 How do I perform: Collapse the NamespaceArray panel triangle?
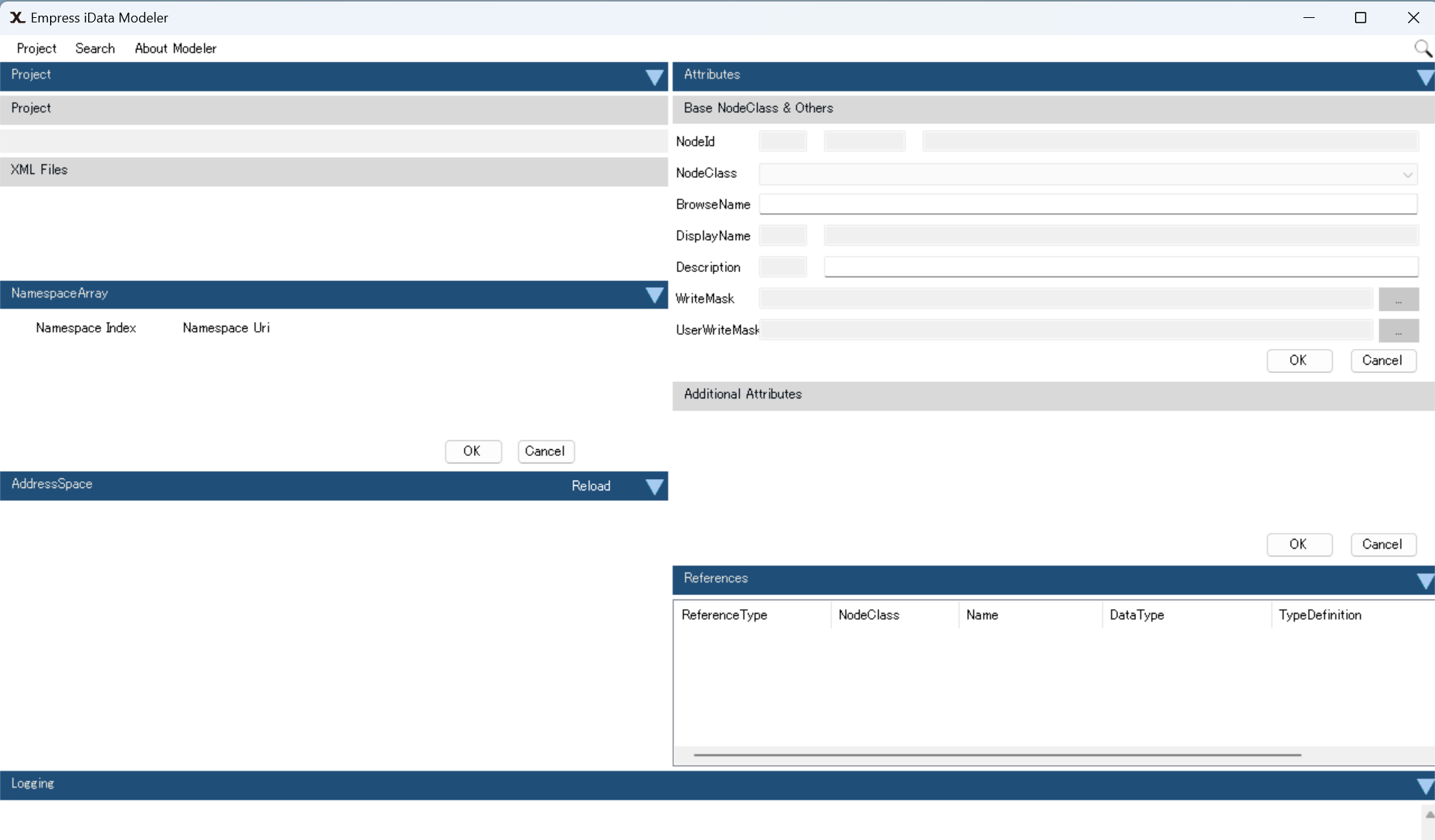pyautogui.click(x=654, y=295)
